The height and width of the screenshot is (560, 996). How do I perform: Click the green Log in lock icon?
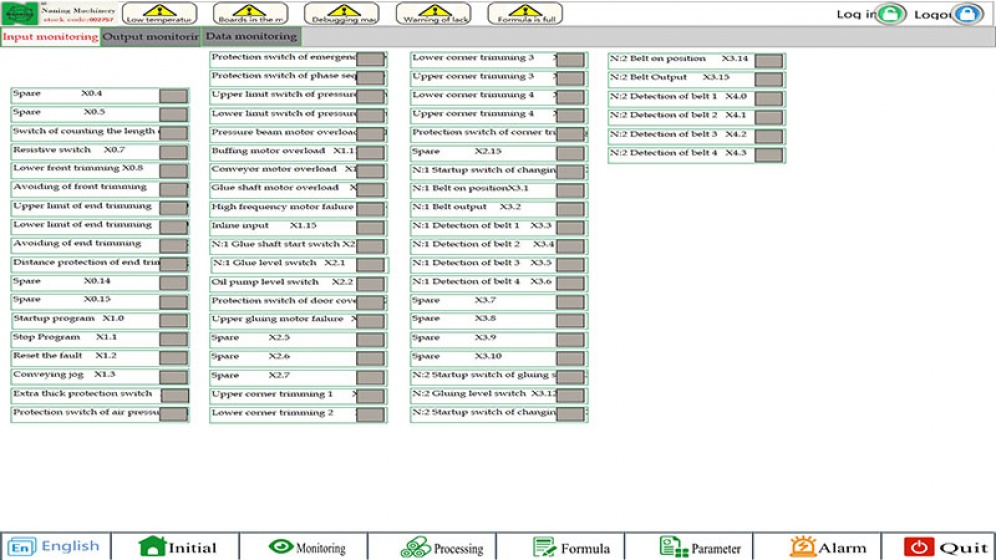click(x=892, y=14)
